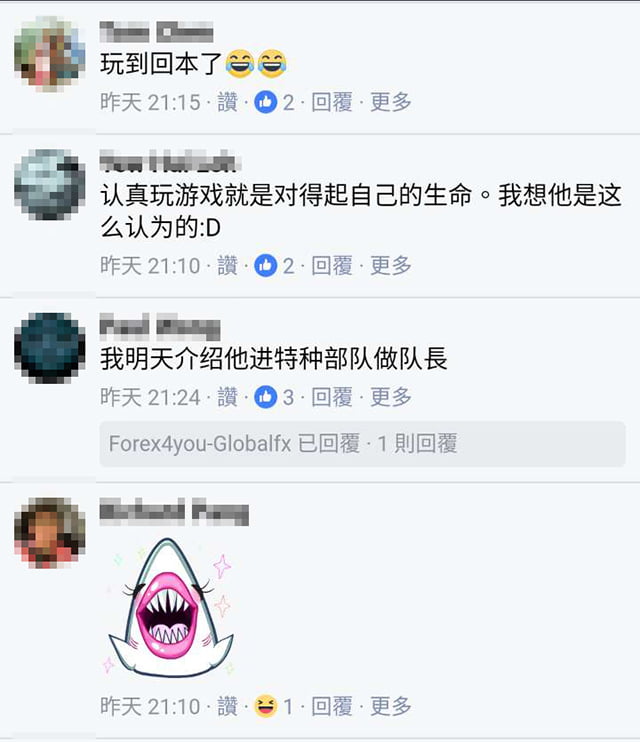The image size is (640, 742).
Task: Open 更多 menu on the 21:24 comment
Action: coord(391,397)
